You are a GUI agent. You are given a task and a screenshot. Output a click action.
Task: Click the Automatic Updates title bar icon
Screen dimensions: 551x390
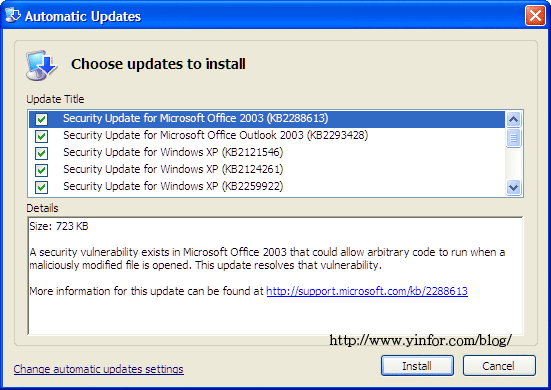point(13,15)
